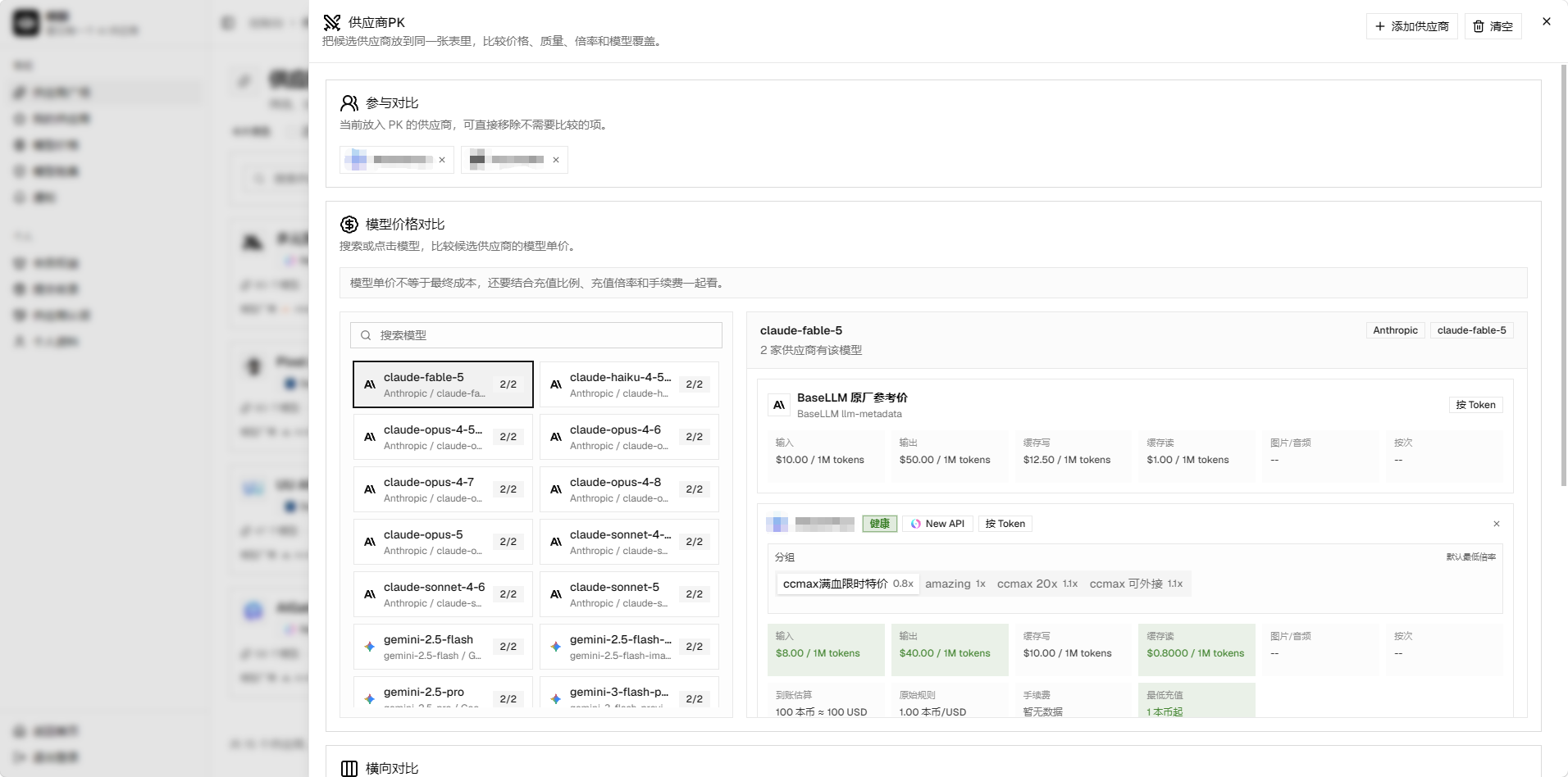
Task: Choose the claude-sonnet-5 model card
Action: [629, 594]
